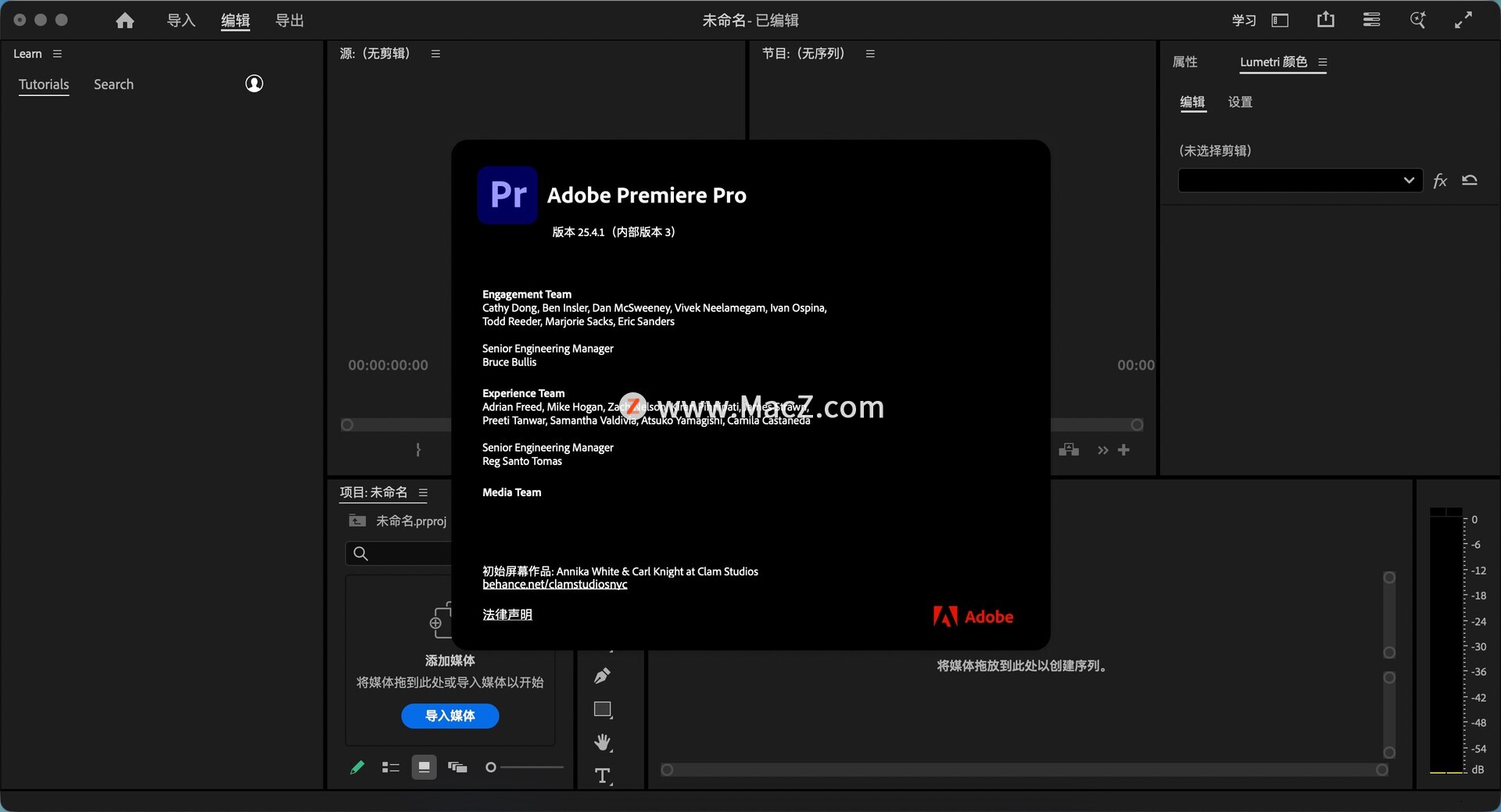This screenshot has width=1501, height=812.
Task: Click the 源: (无剪辑) panel title
Action: point(375,54)
